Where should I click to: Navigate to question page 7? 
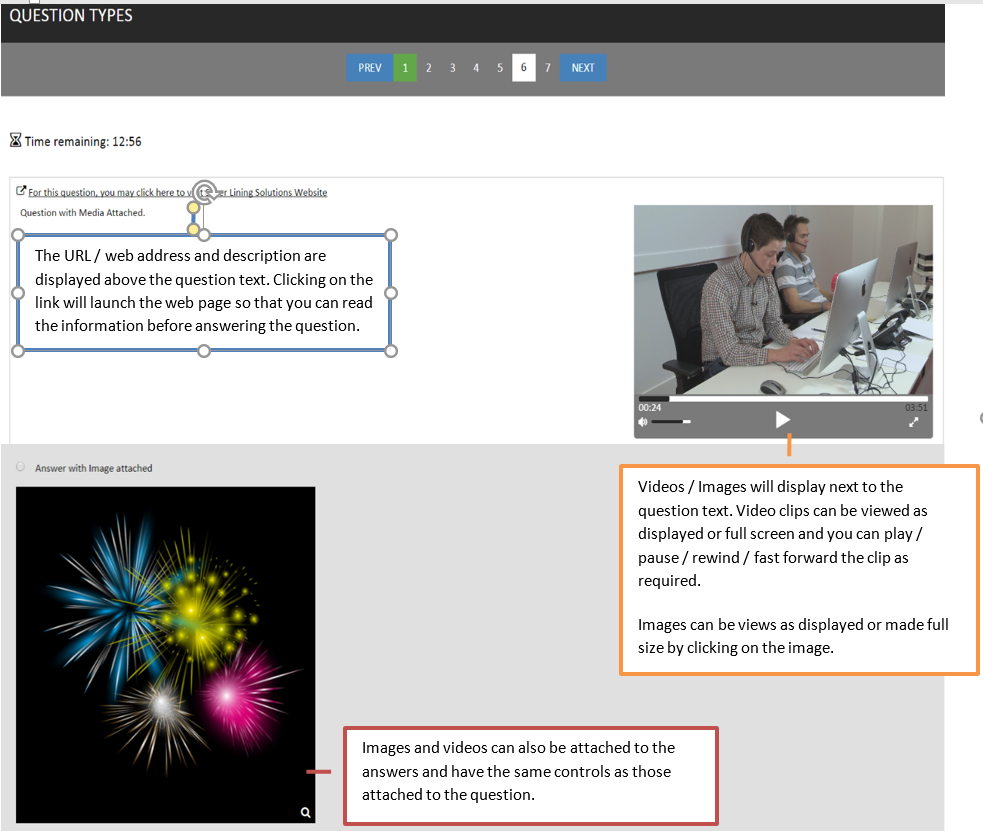[547, 68]
